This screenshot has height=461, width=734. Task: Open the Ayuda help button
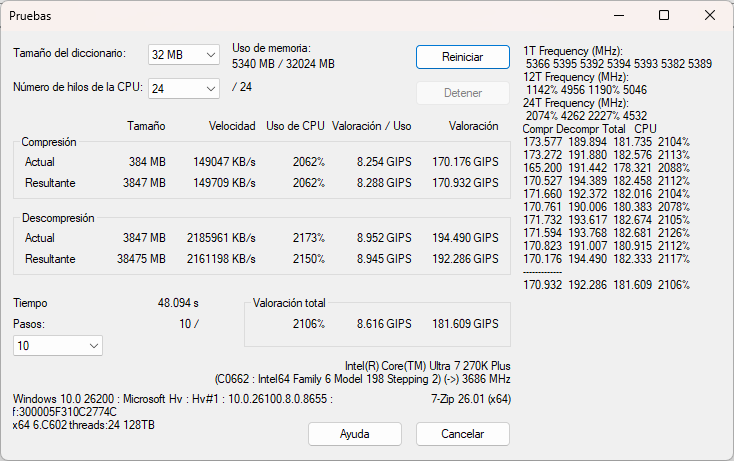pos(354,434)
